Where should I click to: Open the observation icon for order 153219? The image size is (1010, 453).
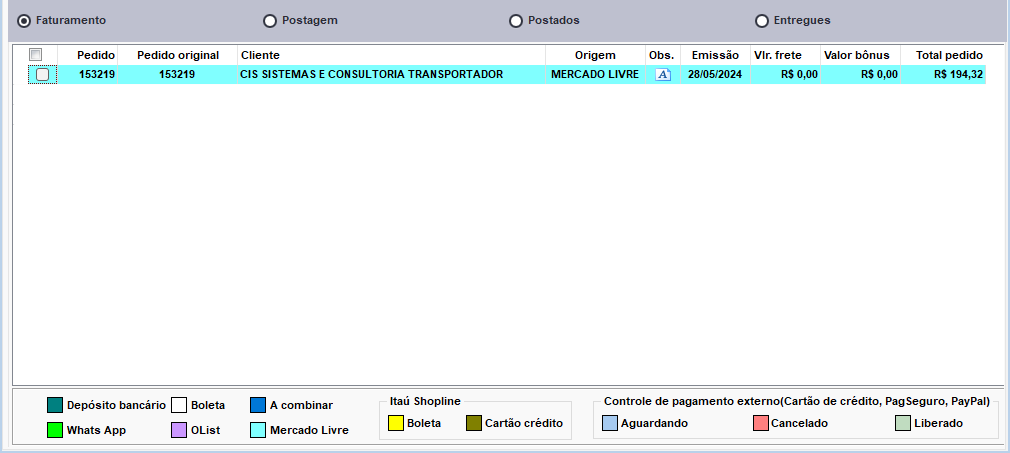tap(662, 74)
